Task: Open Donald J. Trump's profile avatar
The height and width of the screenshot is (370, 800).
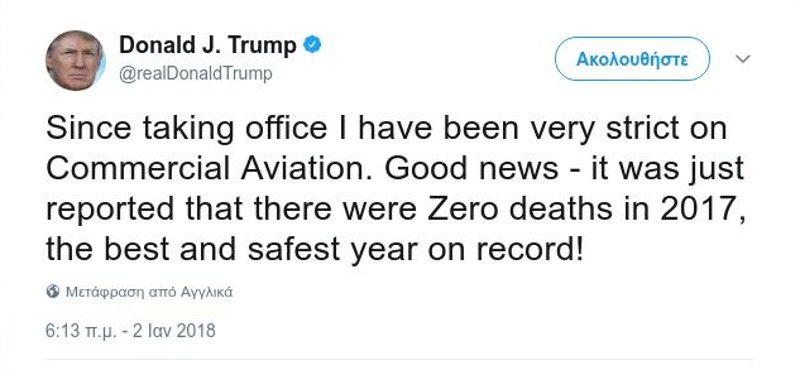Action: [x=75, y=60]
